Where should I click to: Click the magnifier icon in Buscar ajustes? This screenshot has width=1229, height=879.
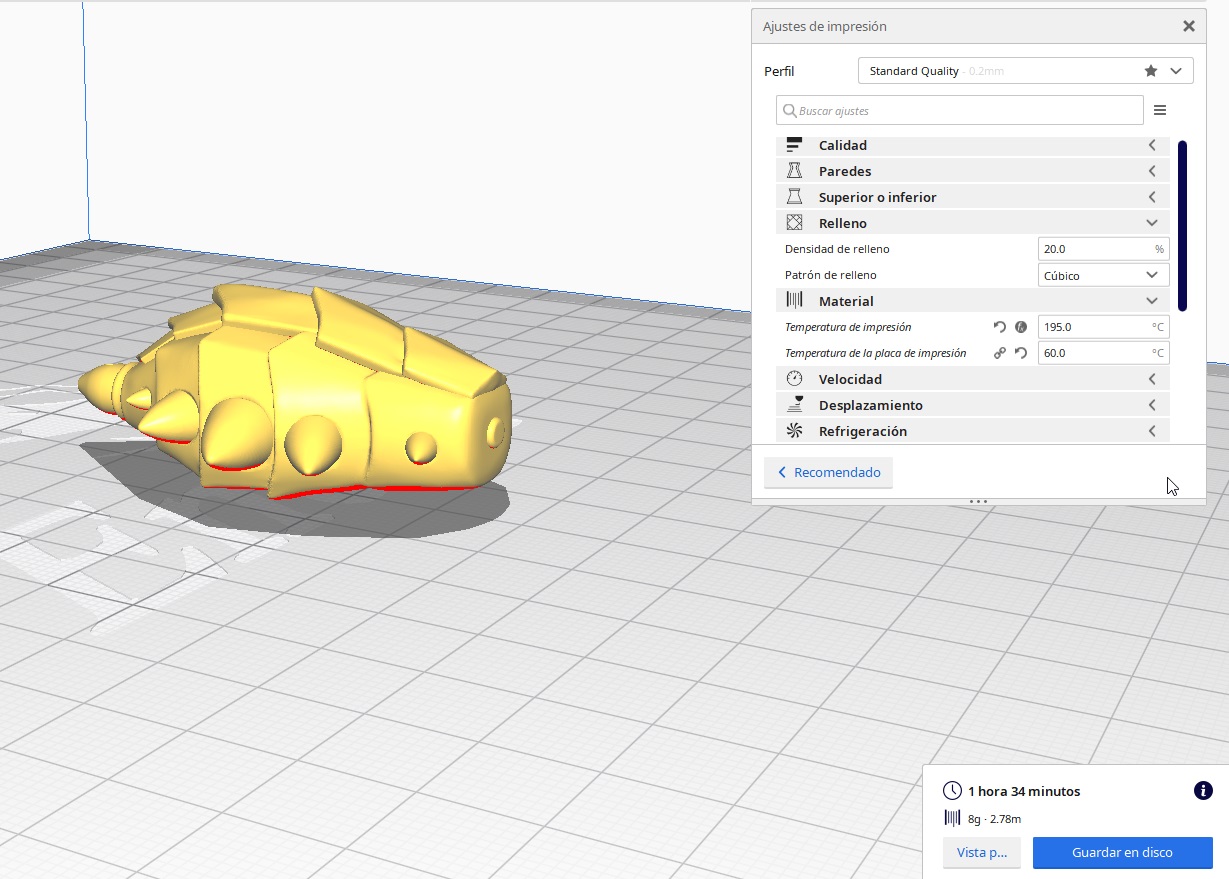[x=790, y=111]
